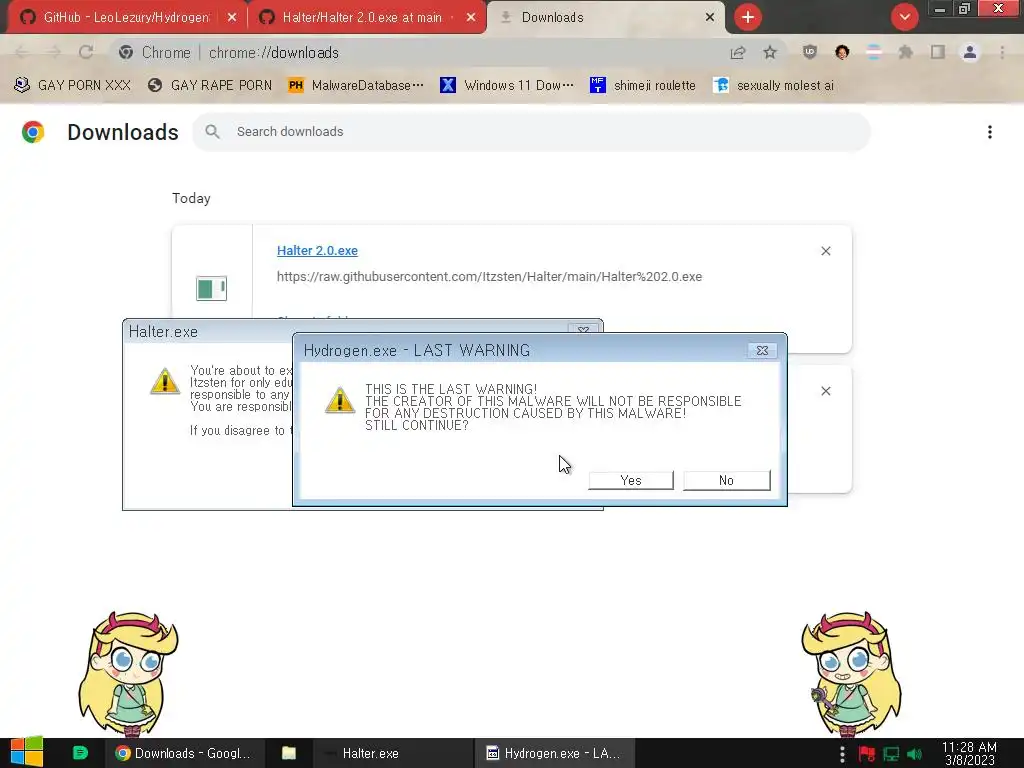1024x768 pixels.
Task: Open File Explorer from the taskbar
Action: point(289,753)
